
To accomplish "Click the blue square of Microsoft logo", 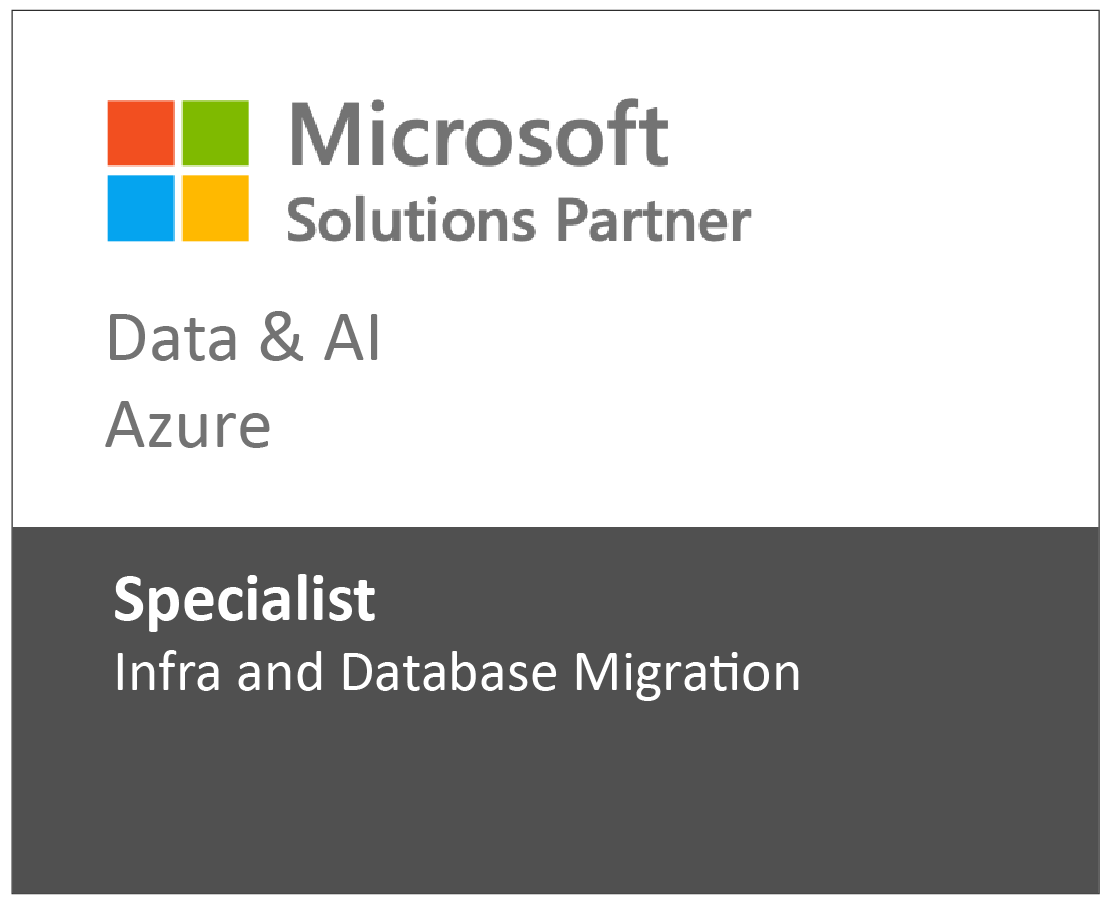I will coord(140,208).
